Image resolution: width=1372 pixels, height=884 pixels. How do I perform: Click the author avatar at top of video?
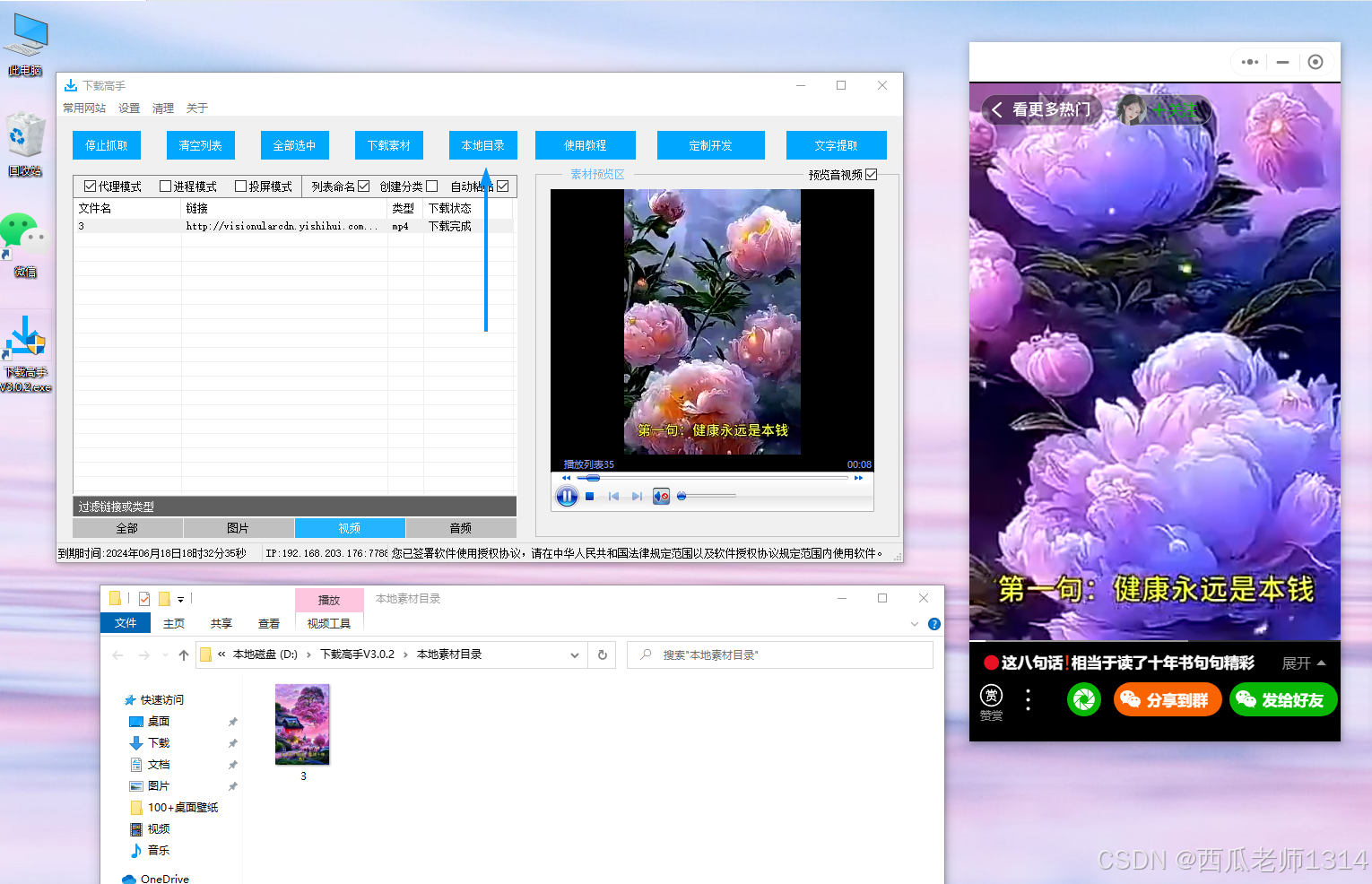(x=1133, y=109)
